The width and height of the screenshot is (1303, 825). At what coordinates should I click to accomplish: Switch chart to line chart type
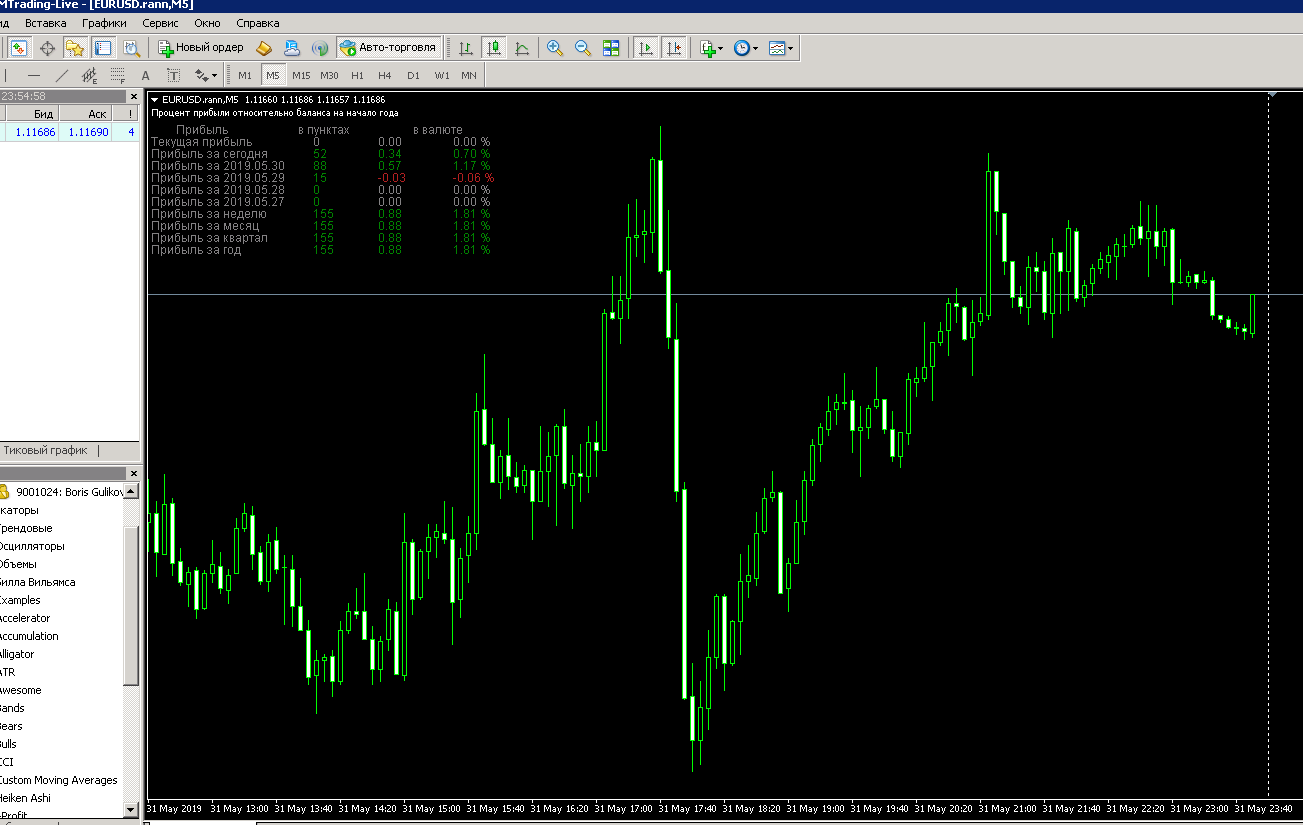[522, 47]
